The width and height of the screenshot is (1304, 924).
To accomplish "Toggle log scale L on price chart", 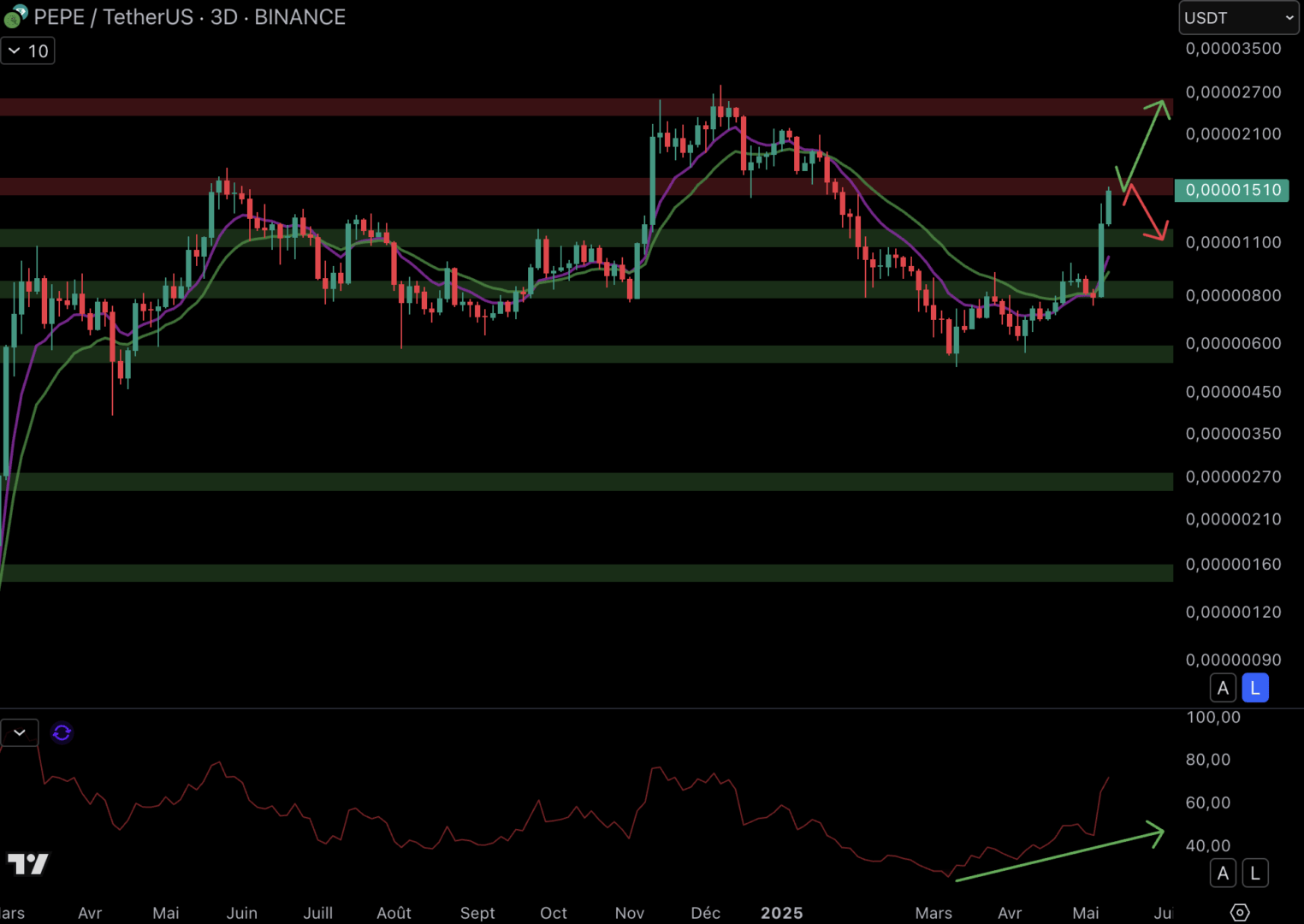I will [x=1255, y=688].
